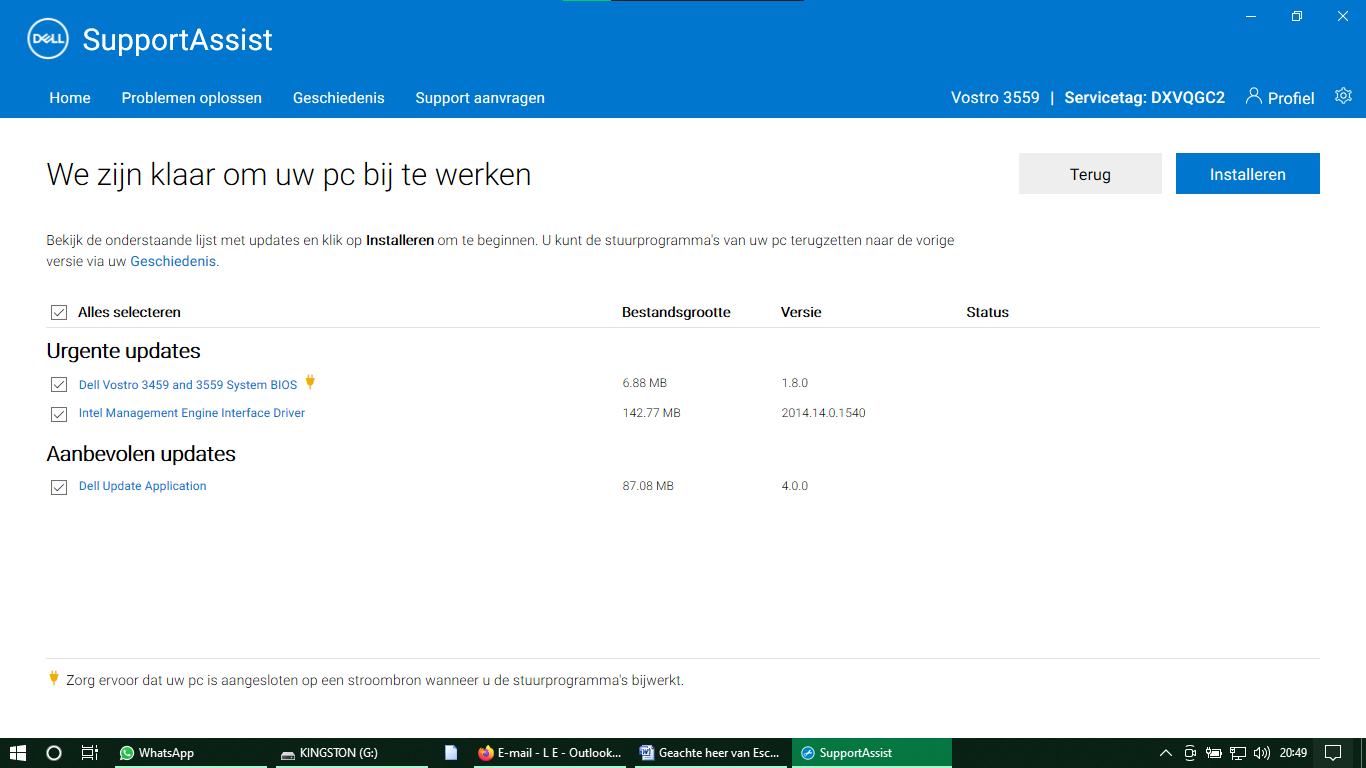Viewport: 1366px width, 768px height.
Task: Show hidden system tray icons
Action: click(1165, 753)
